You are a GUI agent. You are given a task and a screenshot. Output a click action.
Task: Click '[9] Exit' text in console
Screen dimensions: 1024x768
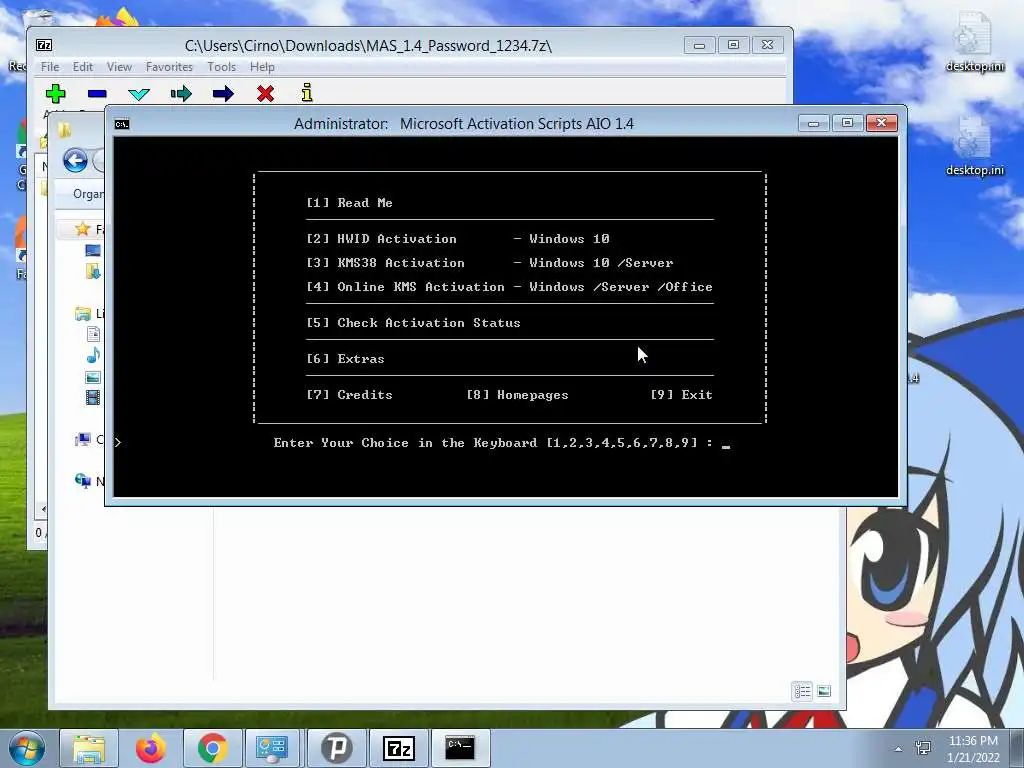pos(681,394)
